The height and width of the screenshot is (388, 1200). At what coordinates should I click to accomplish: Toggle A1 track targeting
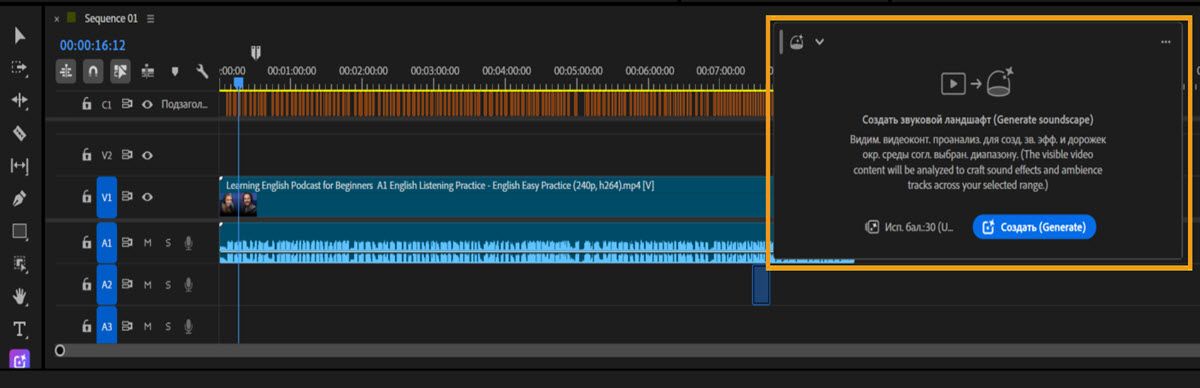(107, 243)
